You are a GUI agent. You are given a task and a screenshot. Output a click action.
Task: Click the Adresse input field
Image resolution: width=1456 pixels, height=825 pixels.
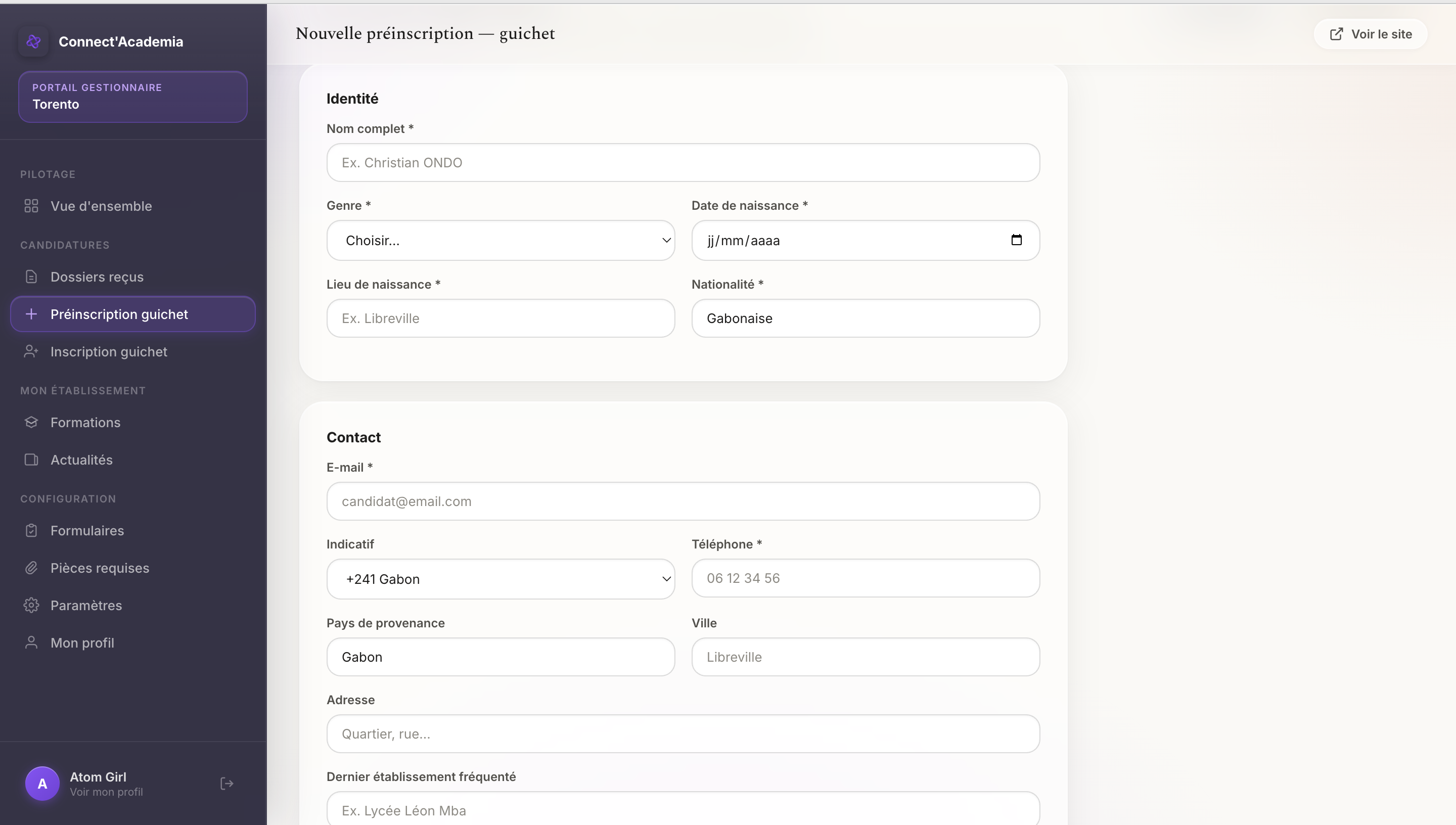click(682, 734)
